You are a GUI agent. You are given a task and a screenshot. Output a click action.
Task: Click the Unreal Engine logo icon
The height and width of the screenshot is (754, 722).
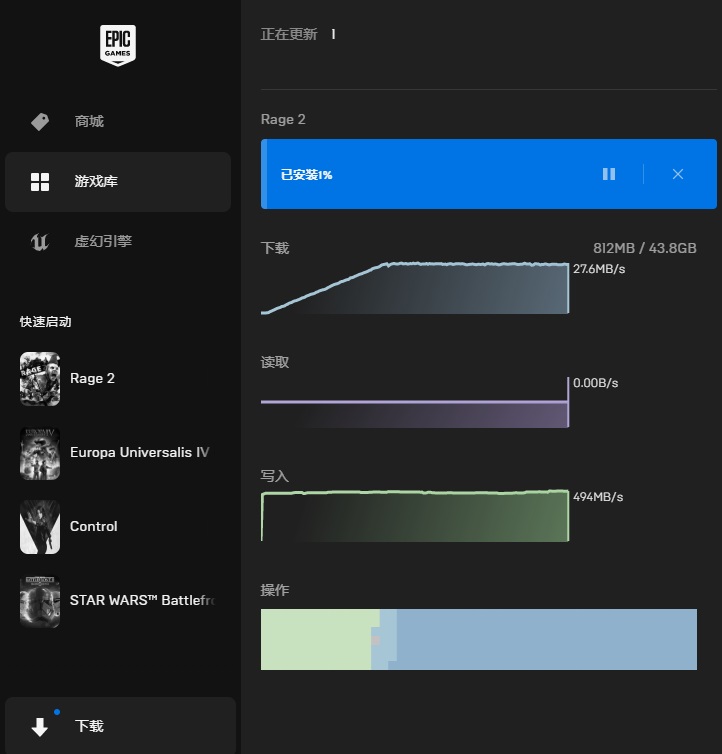[40, 242]
